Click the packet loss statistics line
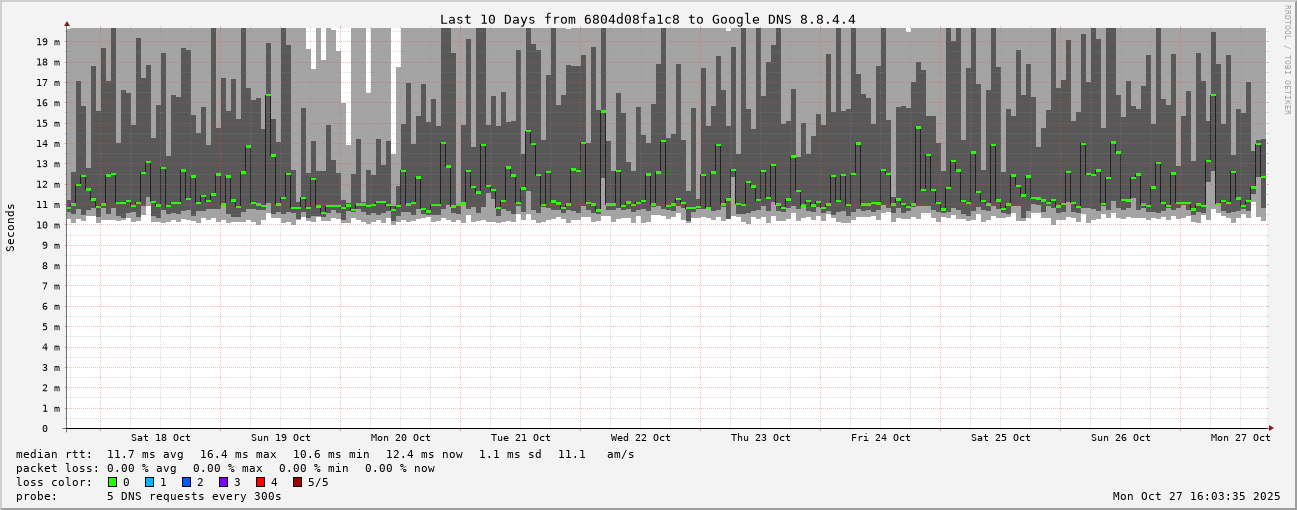The height and width of the screenshot is (510, 1297). [225, 468]
